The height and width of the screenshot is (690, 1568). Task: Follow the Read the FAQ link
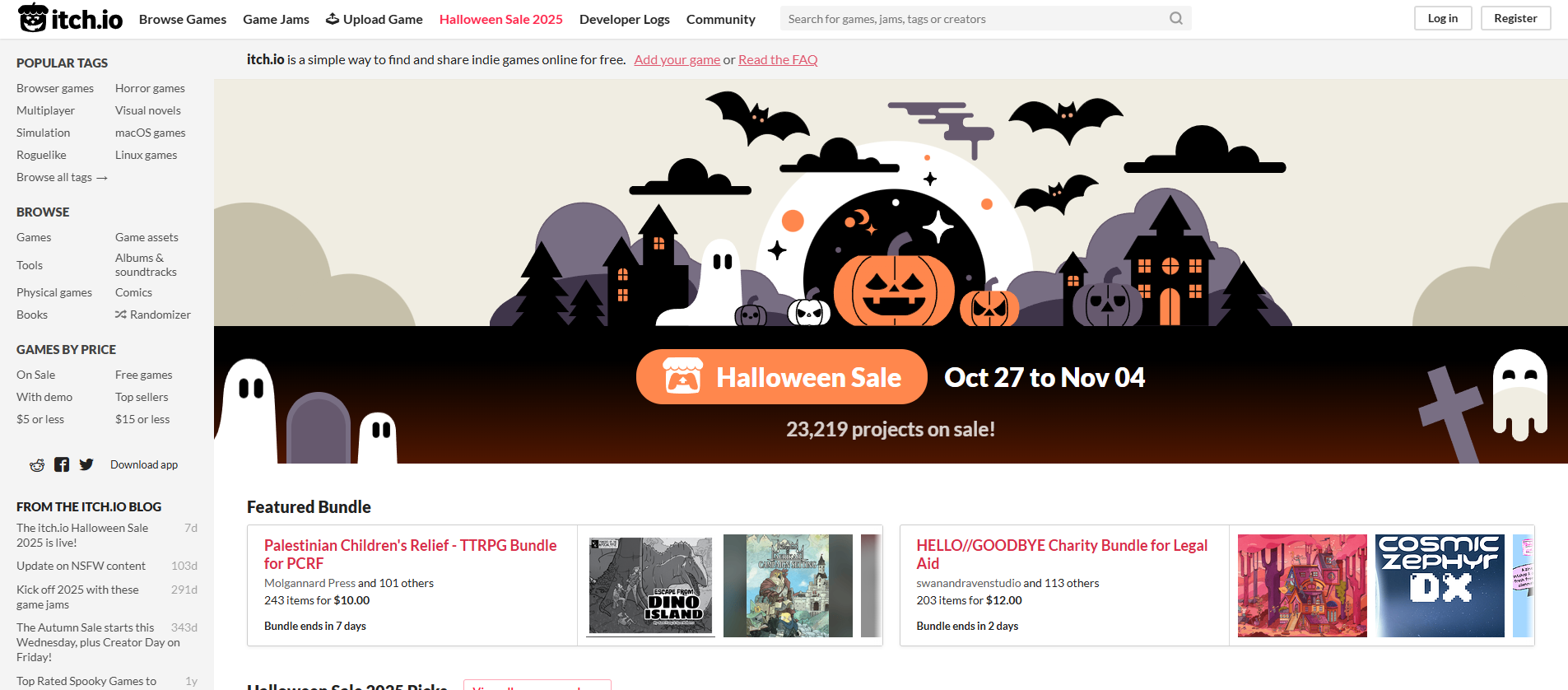[x=778, y=59]
